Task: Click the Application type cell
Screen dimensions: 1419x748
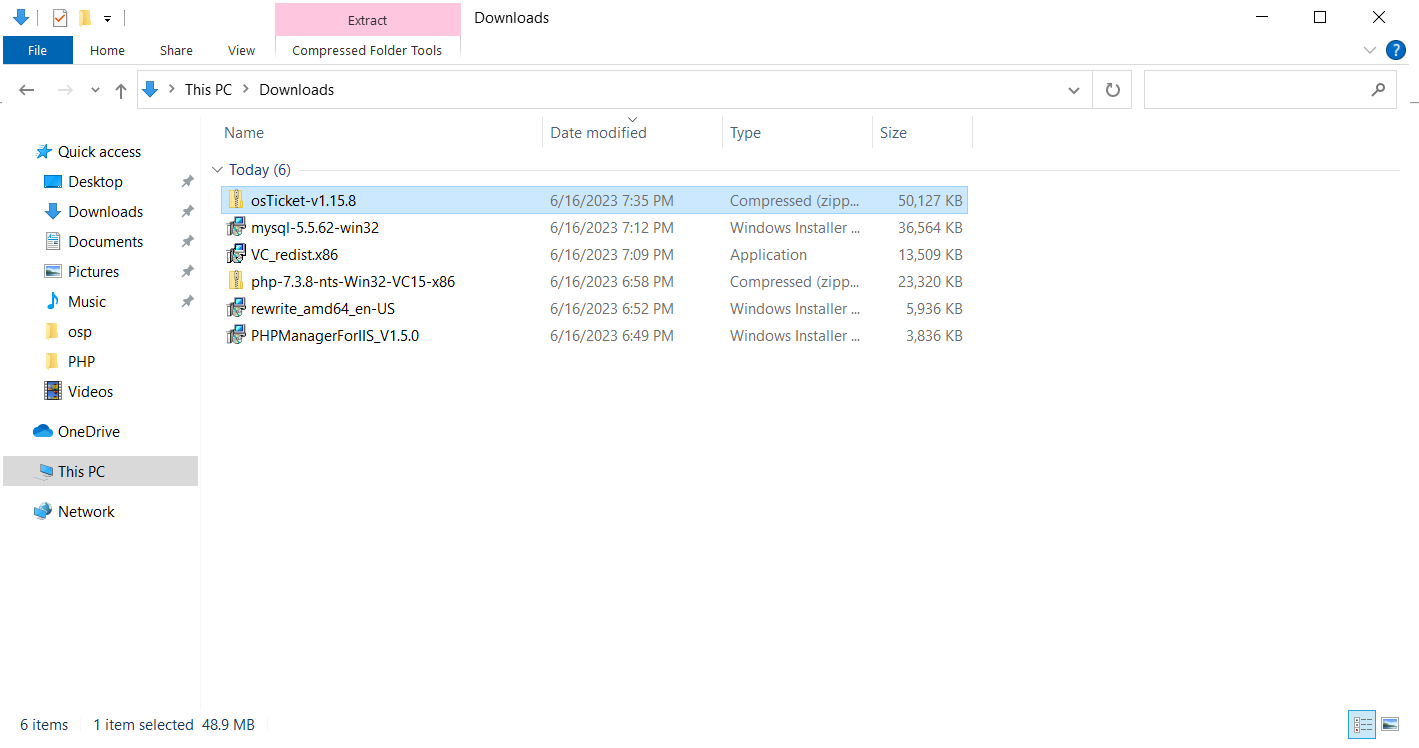Action: [768, 255]
